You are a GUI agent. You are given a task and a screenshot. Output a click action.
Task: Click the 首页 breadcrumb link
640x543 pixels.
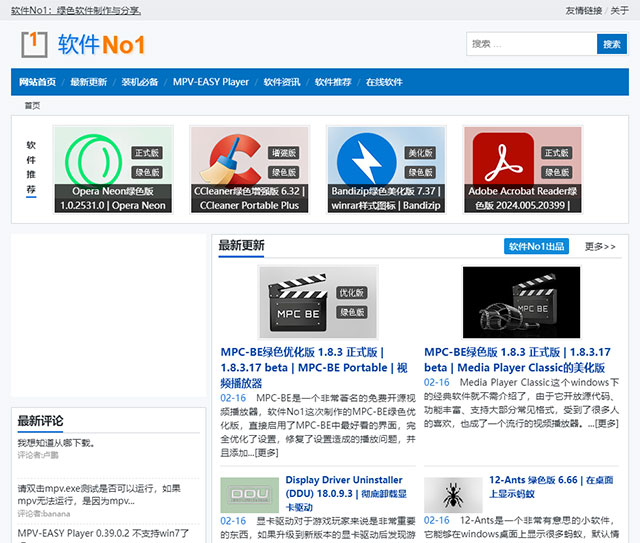click(32, 105)
